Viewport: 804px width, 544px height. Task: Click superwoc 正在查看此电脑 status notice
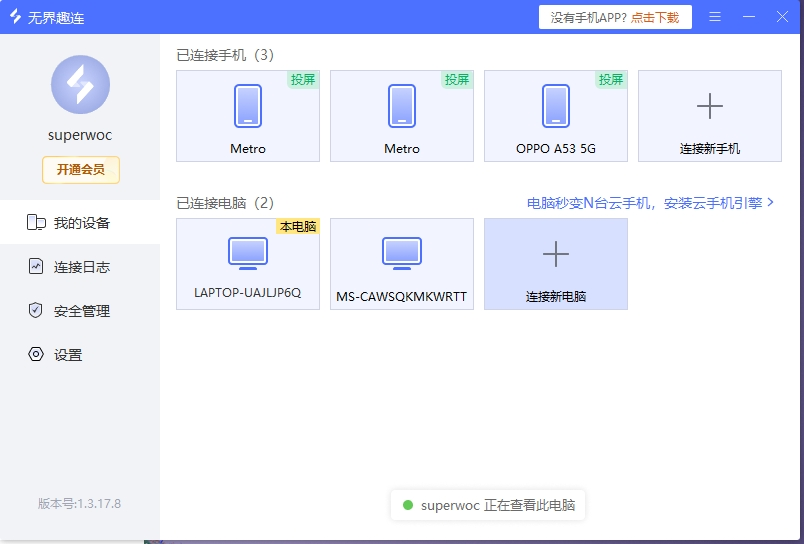pos(488,505)
